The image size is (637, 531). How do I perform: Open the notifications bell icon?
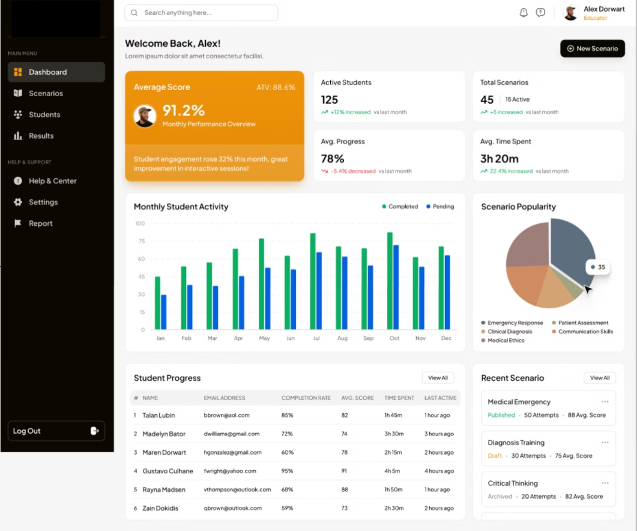click(x=524, y=13)
